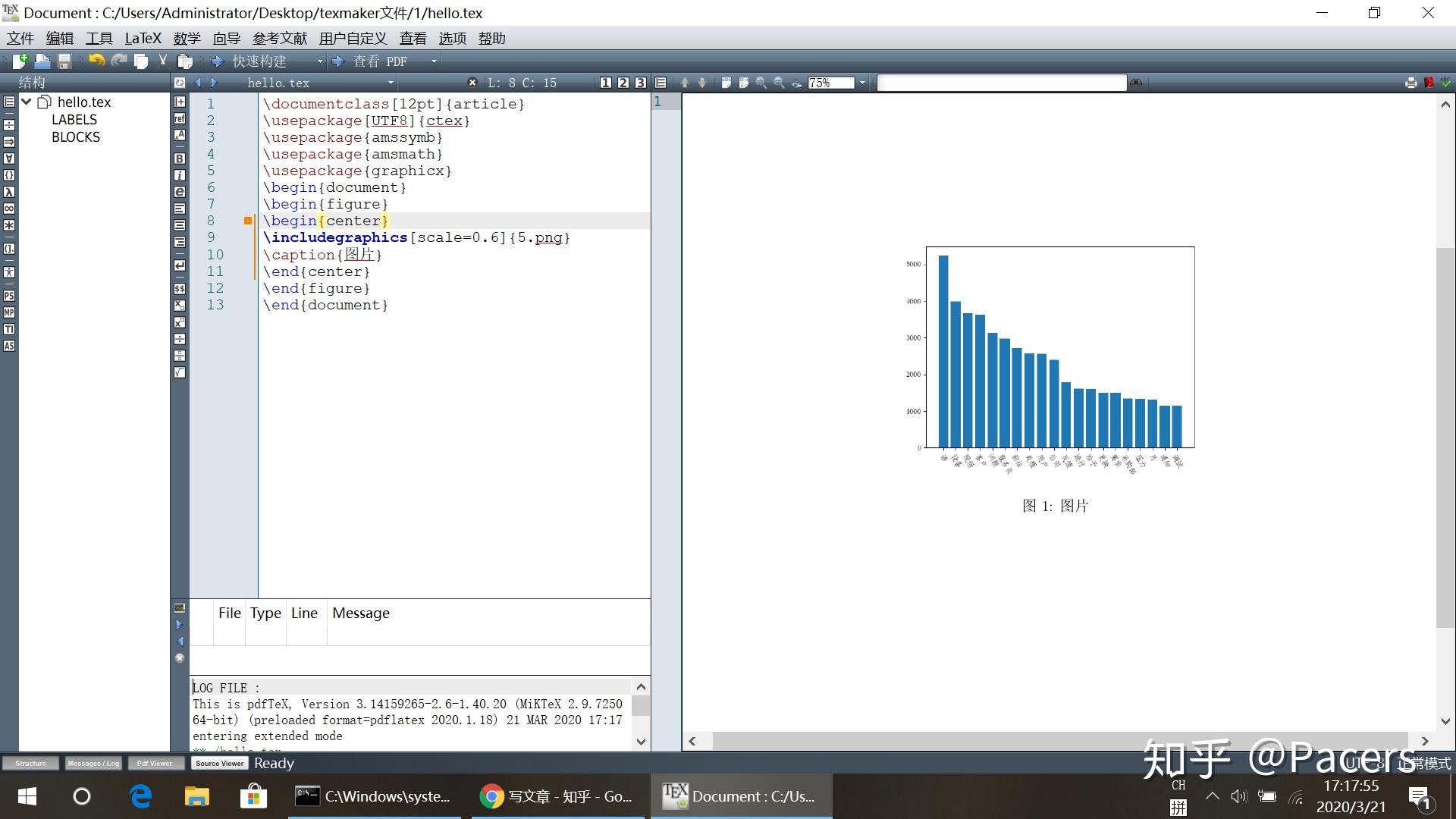The width and height of the screenshot is (1456, 819).
Task: Select LABELS in structure tree
Action: [x=74, y=120]
